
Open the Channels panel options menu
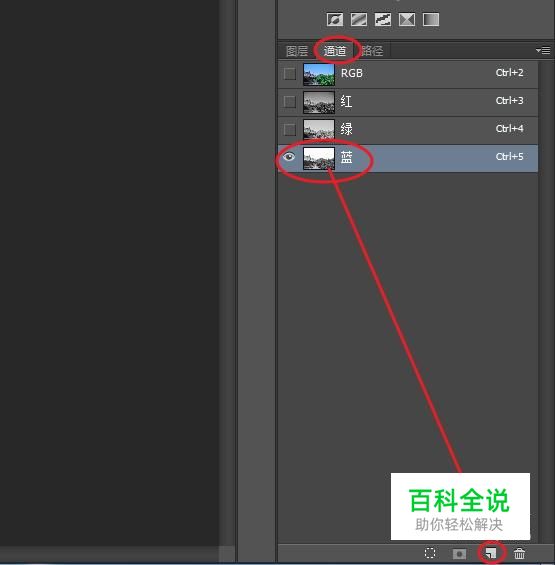(x=543, y=50)
